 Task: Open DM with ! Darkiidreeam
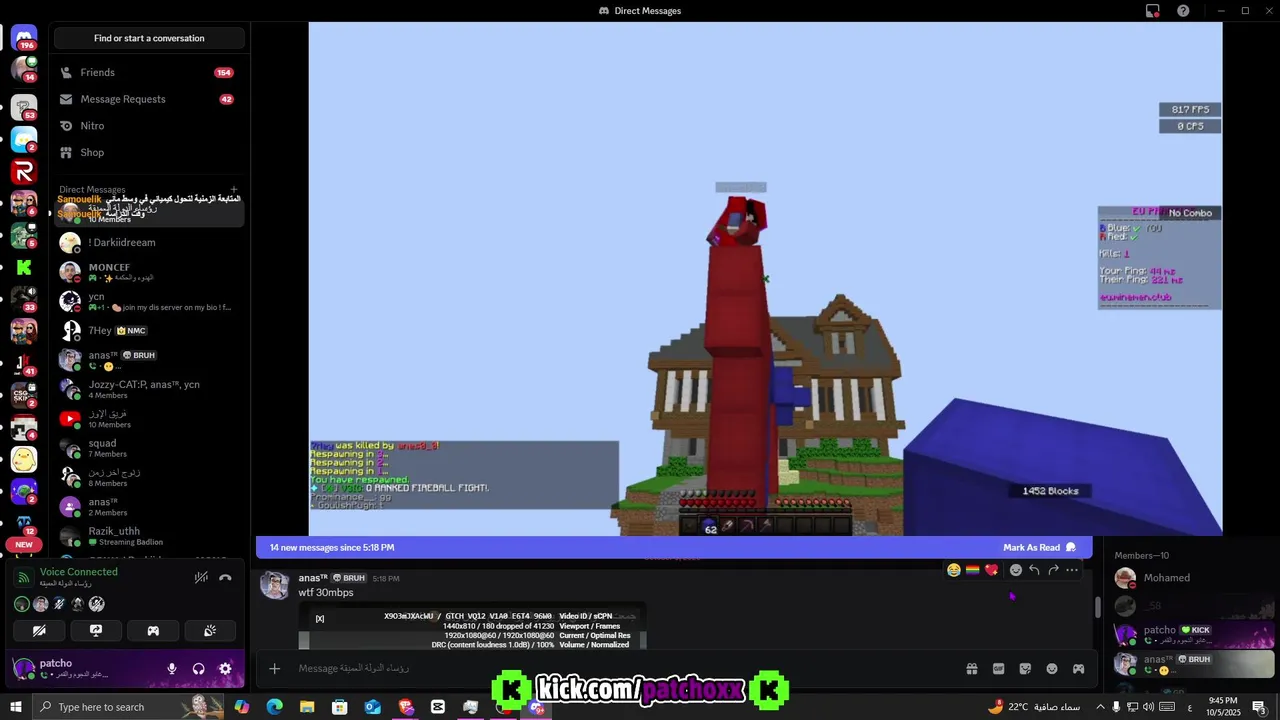click(x=148, y=243)
